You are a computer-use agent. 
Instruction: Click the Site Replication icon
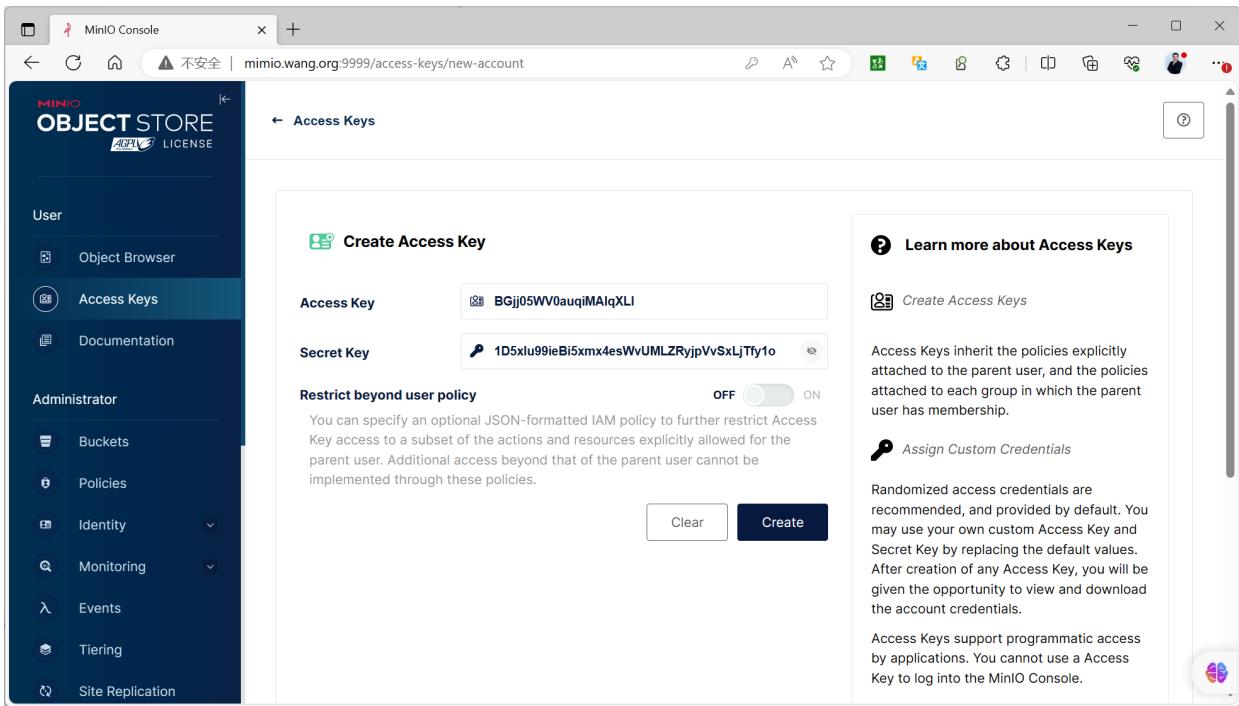(x=45, y=691)
